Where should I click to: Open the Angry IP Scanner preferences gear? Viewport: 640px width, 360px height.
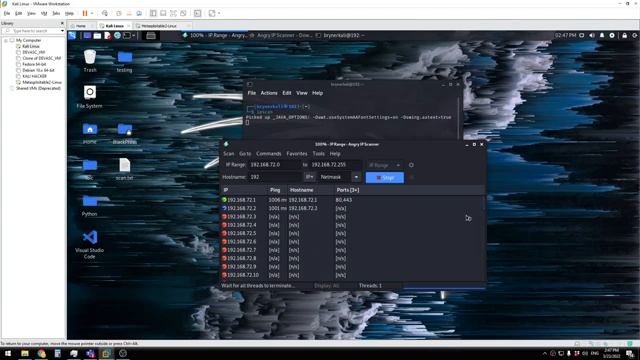(411, 165)
